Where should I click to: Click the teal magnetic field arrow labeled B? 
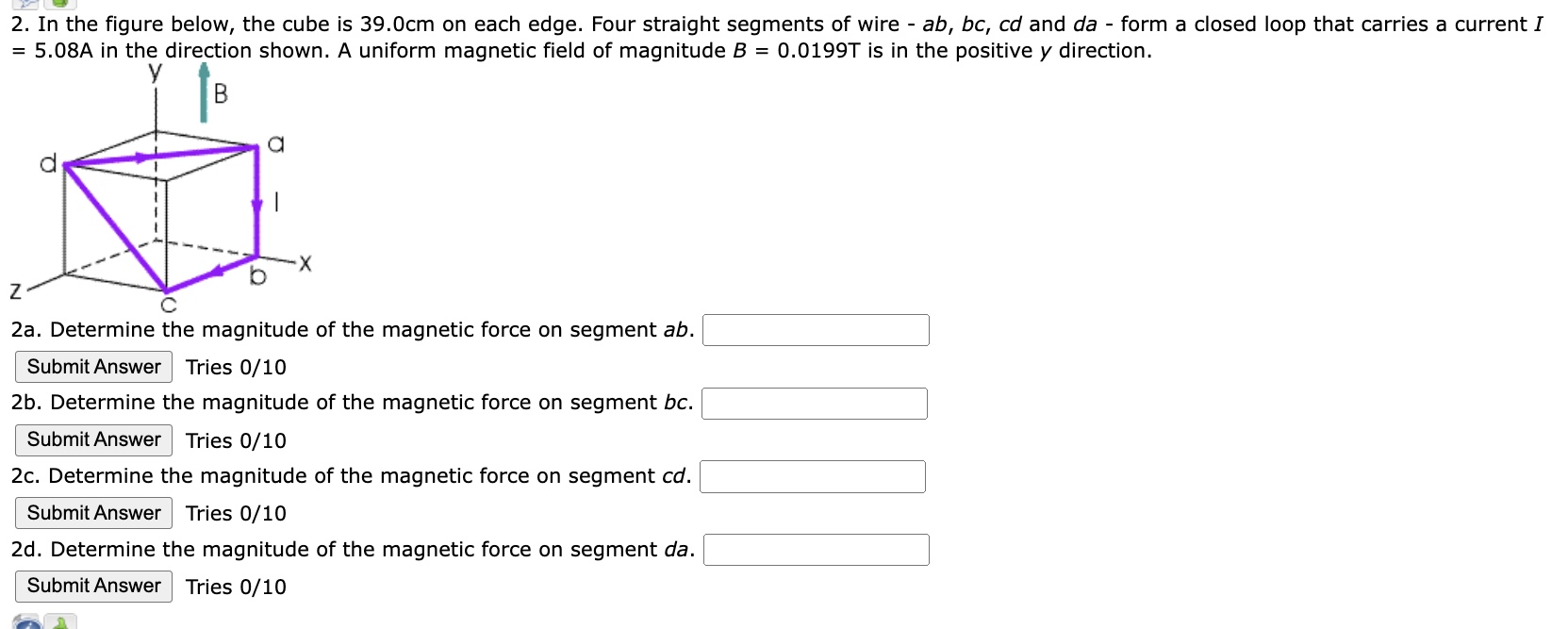(x=203, y=92)
